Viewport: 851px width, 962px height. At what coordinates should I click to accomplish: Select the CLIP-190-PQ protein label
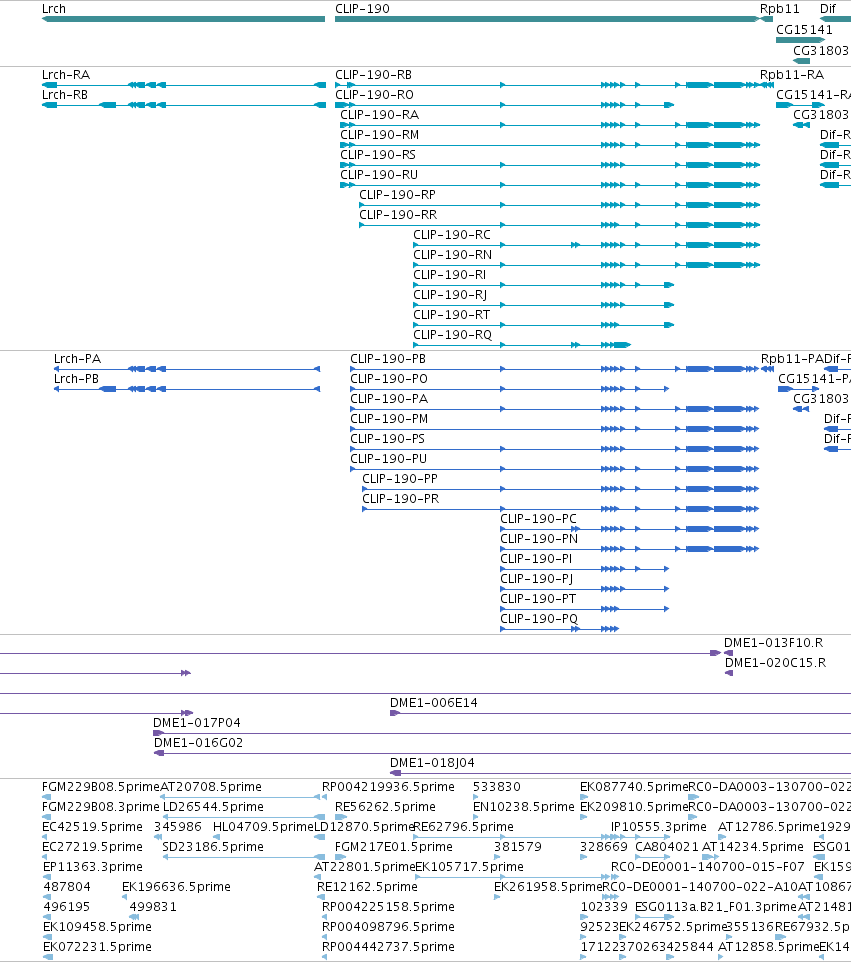coord(539,618)
